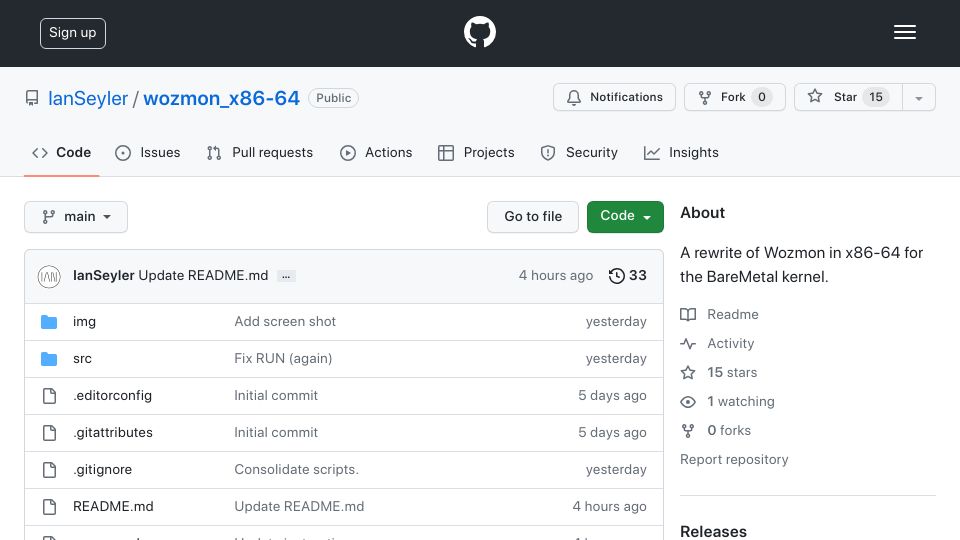Open the Projects tab

(476, 152)
